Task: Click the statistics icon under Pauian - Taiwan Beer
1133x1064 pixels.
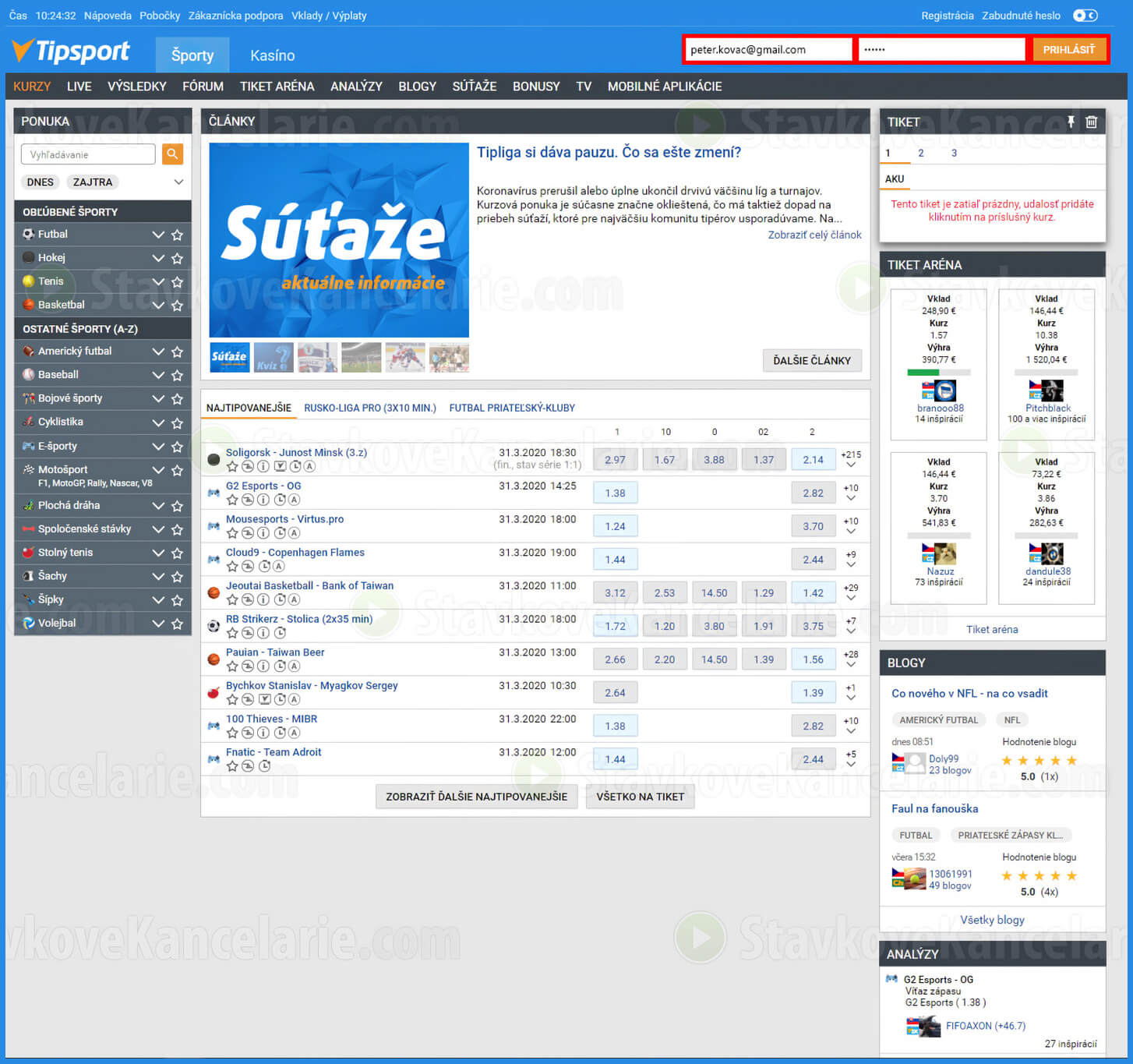Action: [247, 666]
